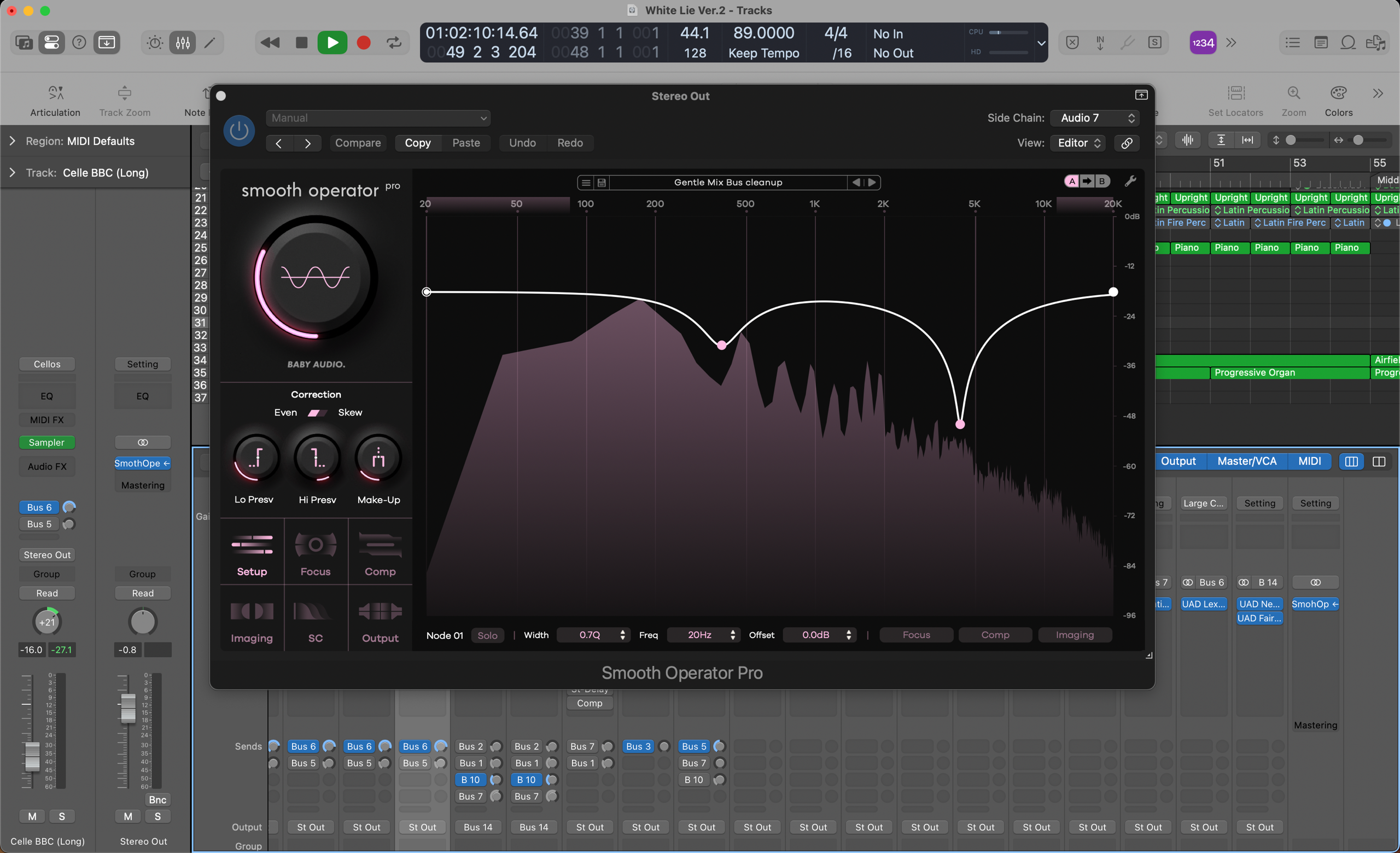
Task: Open the Side Chain Audio 7 dropdown
Action: [1094, 118]
